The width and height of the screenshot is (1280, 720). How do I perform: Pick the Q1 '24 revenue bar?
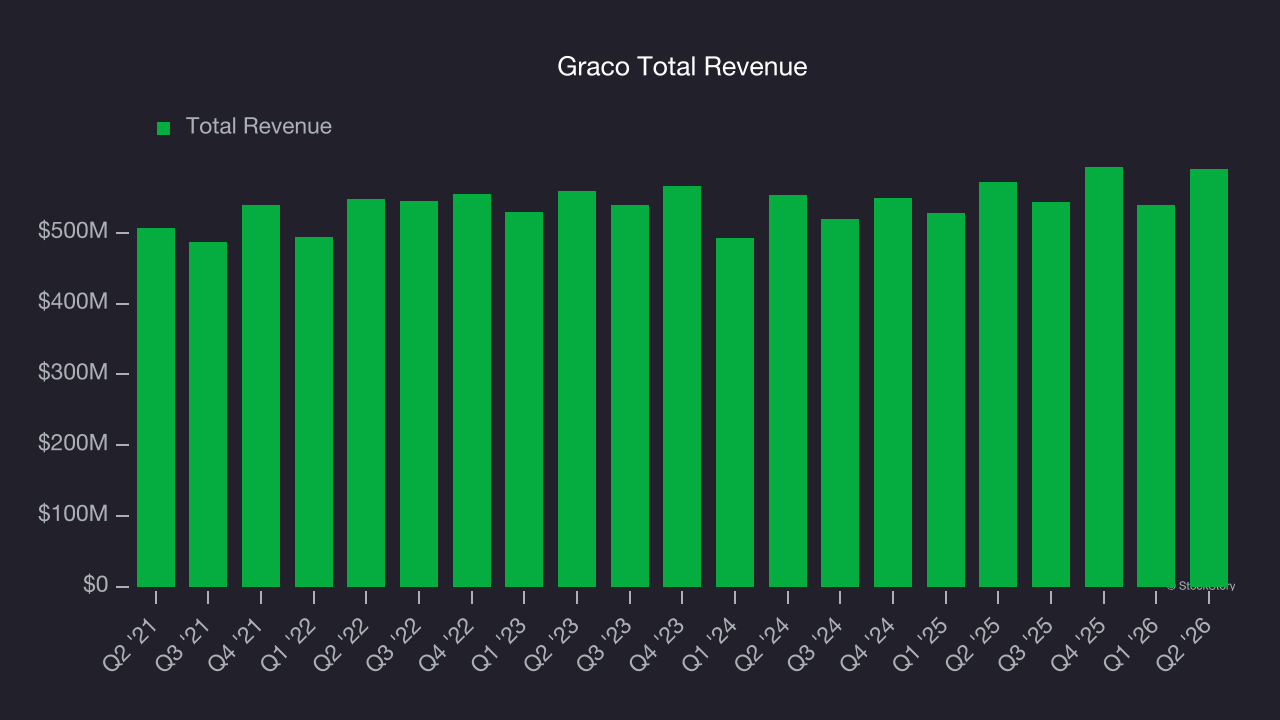tap(735, 412)
